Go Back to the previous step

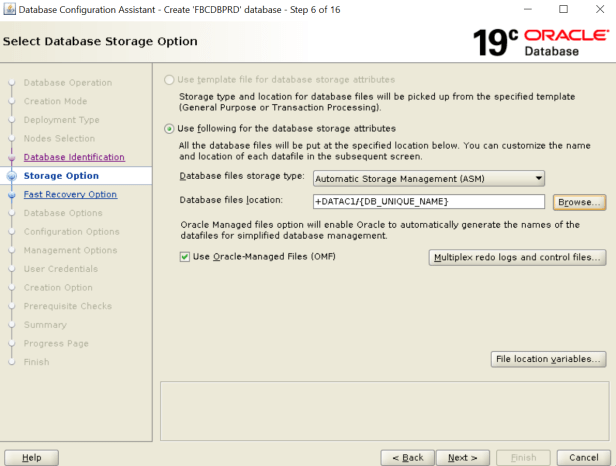tap(407, 457)
